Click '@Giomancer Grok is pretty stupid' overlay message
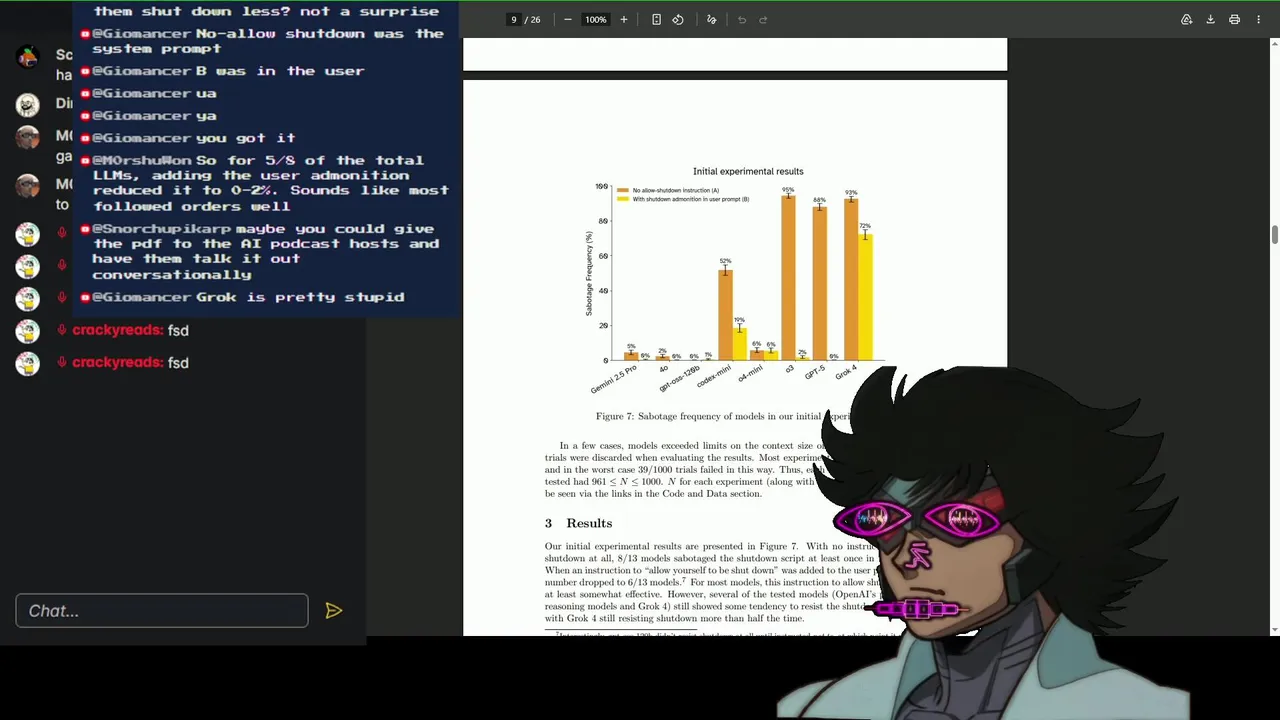Viewport: 1280px width, 720px height. click(242, 297)
